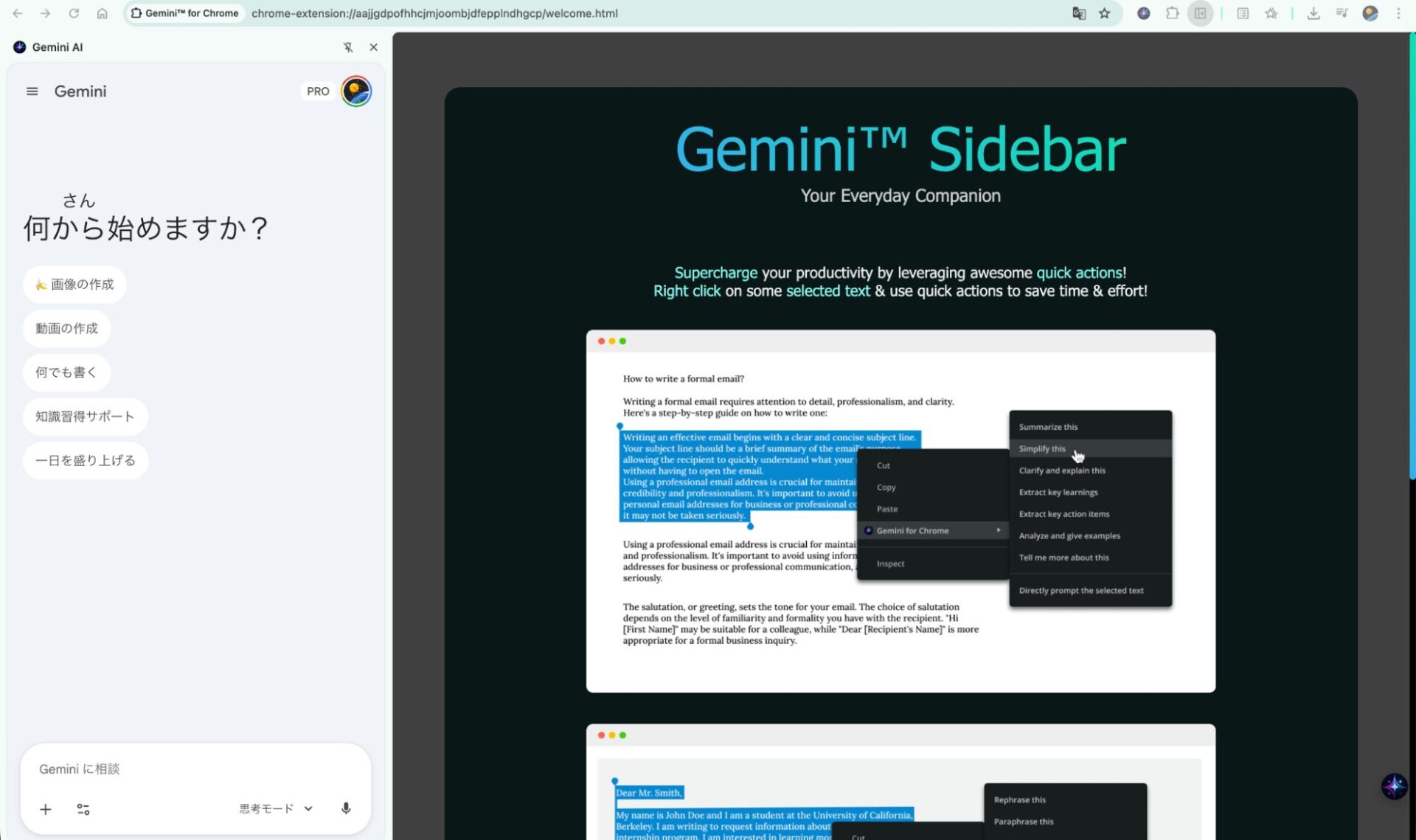Open the Google Translate icon in address bar
Viewport: 1416px width, 840px height.
coord(1079,13)
